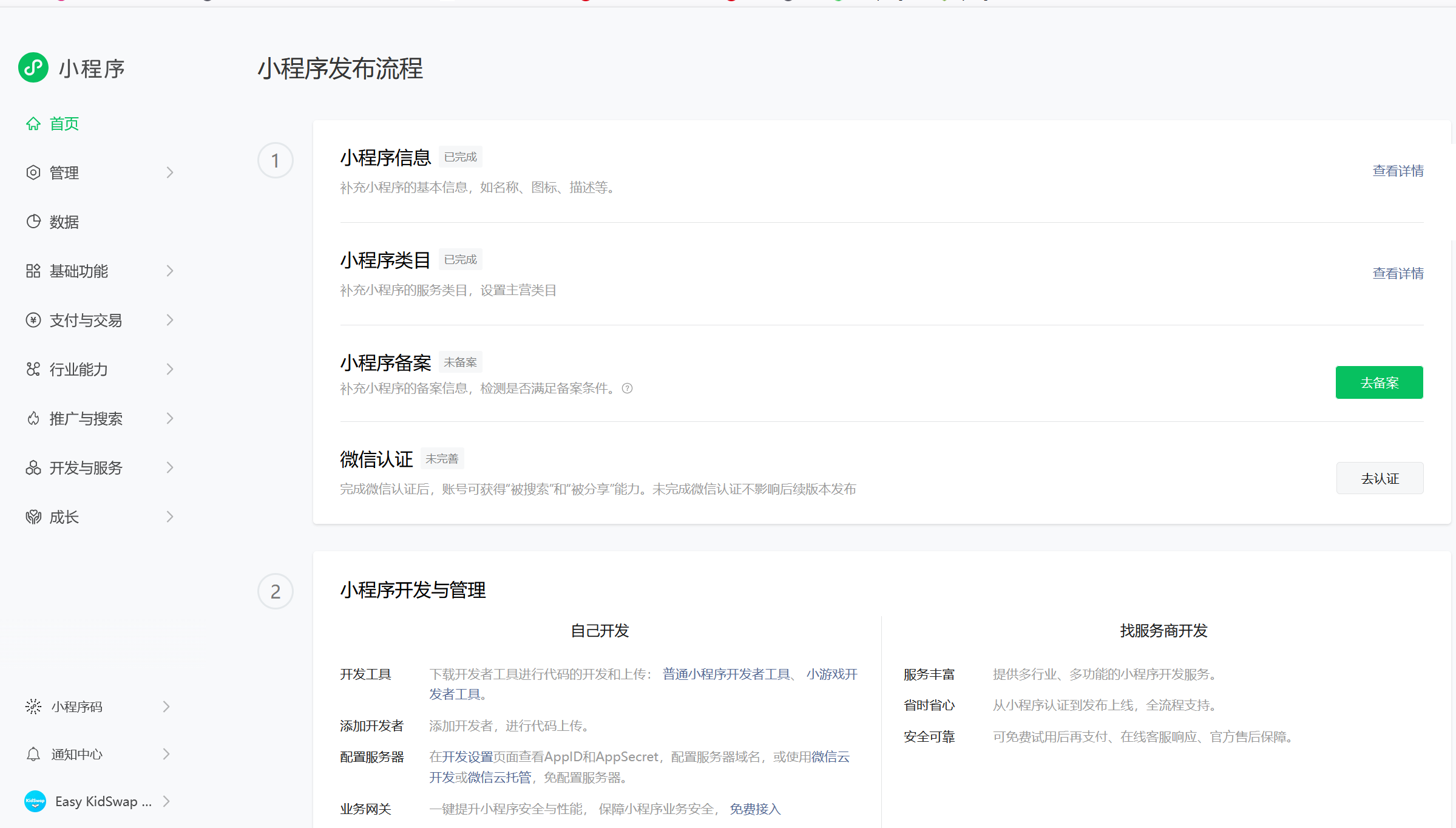This screenshot has width=1456, height=828.
Task: Click the 小程序类目 heading
Action: click(385, 260)
